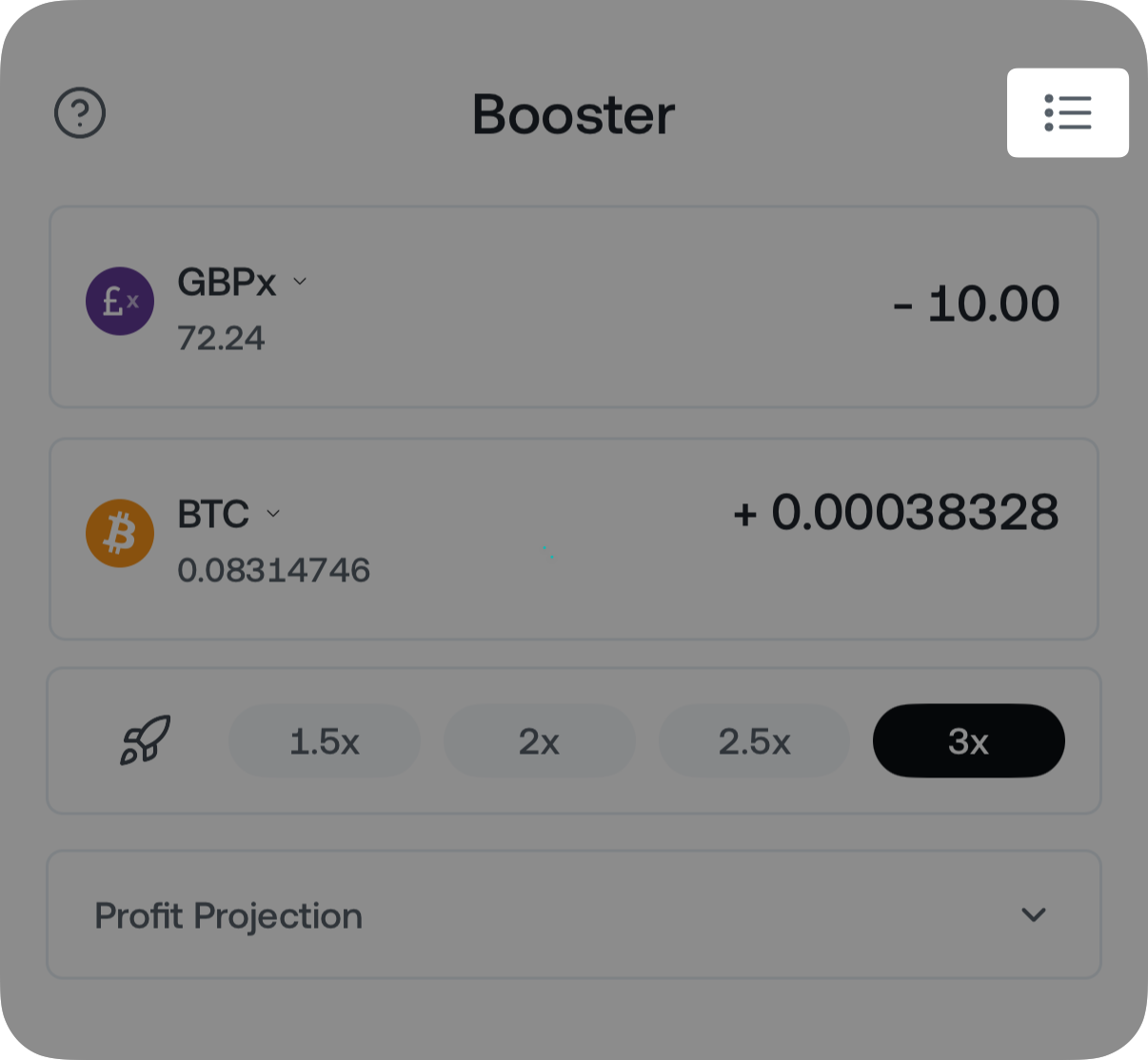This screenshot has height=1060, width=1148.
Task: Edit the + 0.00038328 BTC amount
Action: click(896, 513)
